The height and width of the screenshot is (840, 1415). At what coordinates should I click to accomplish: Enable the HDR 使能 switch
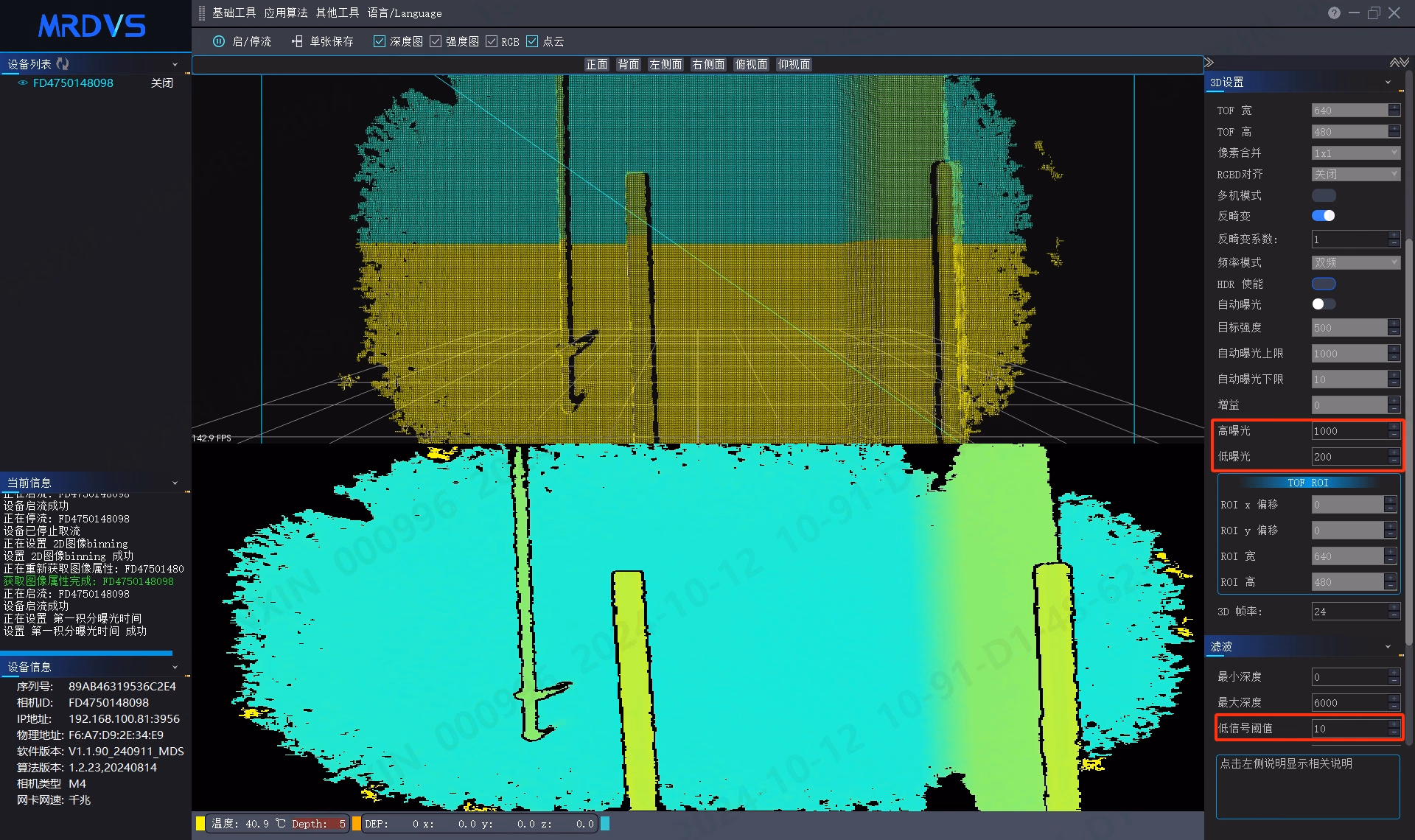(x=1324, y=284)
